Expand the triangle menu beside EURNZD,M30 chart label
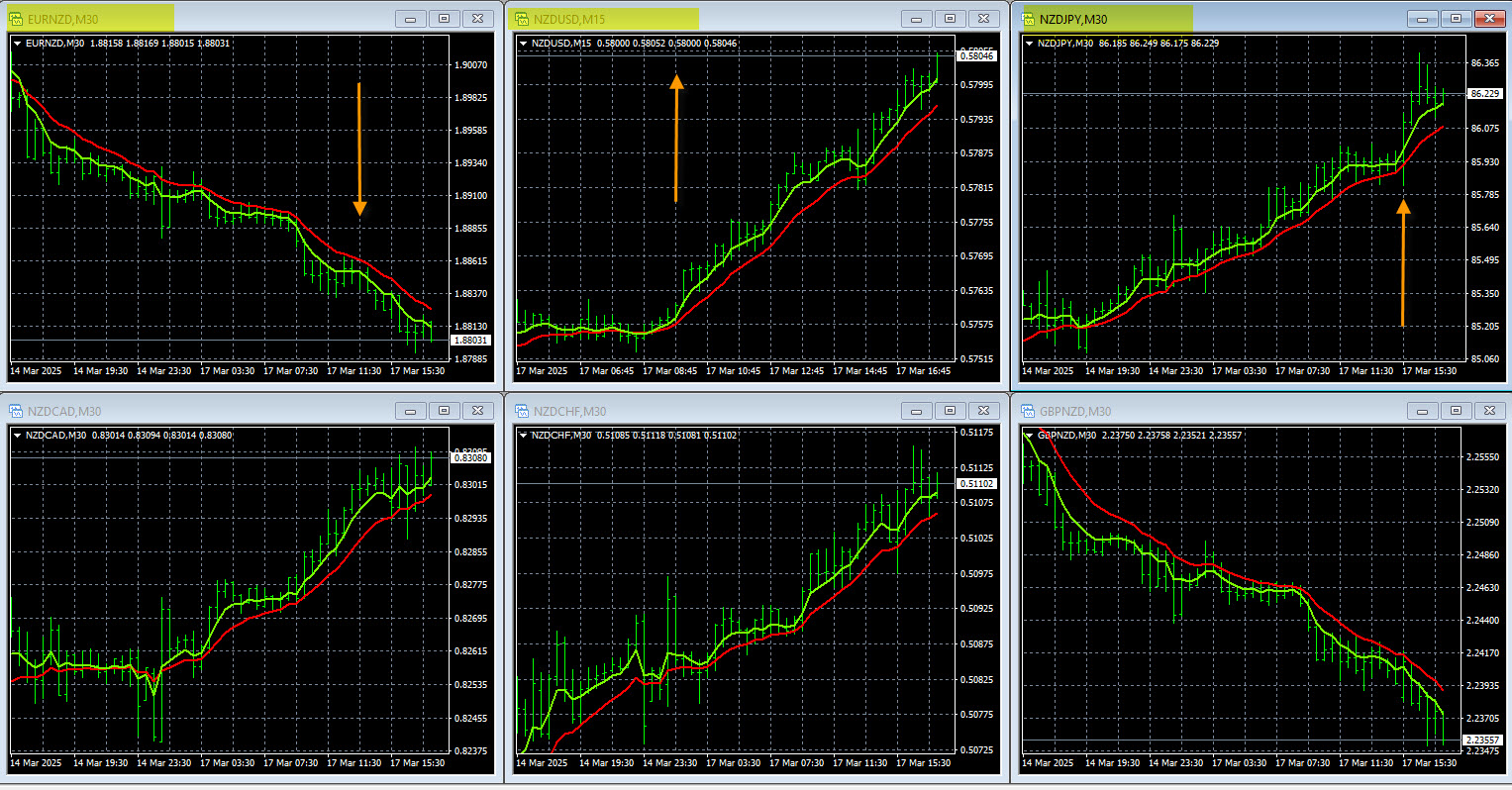Screen dimensions: 1512x790 pos(18,44)
